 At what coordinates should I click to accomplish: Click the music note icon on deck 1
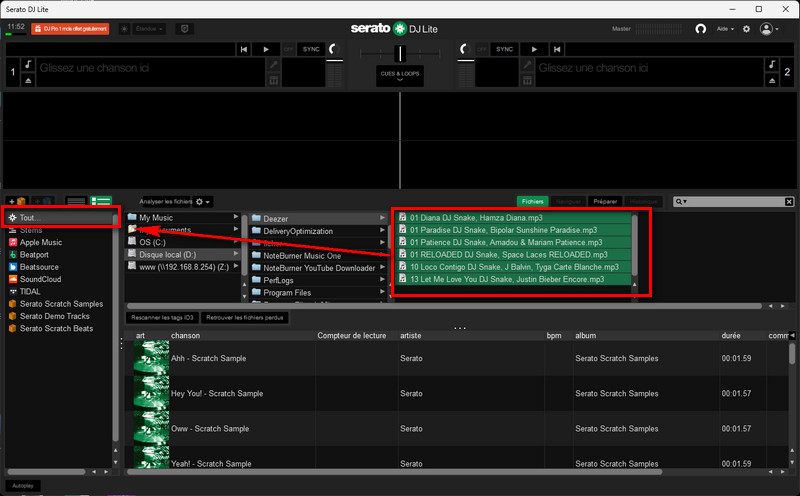(x=29, y=64)
